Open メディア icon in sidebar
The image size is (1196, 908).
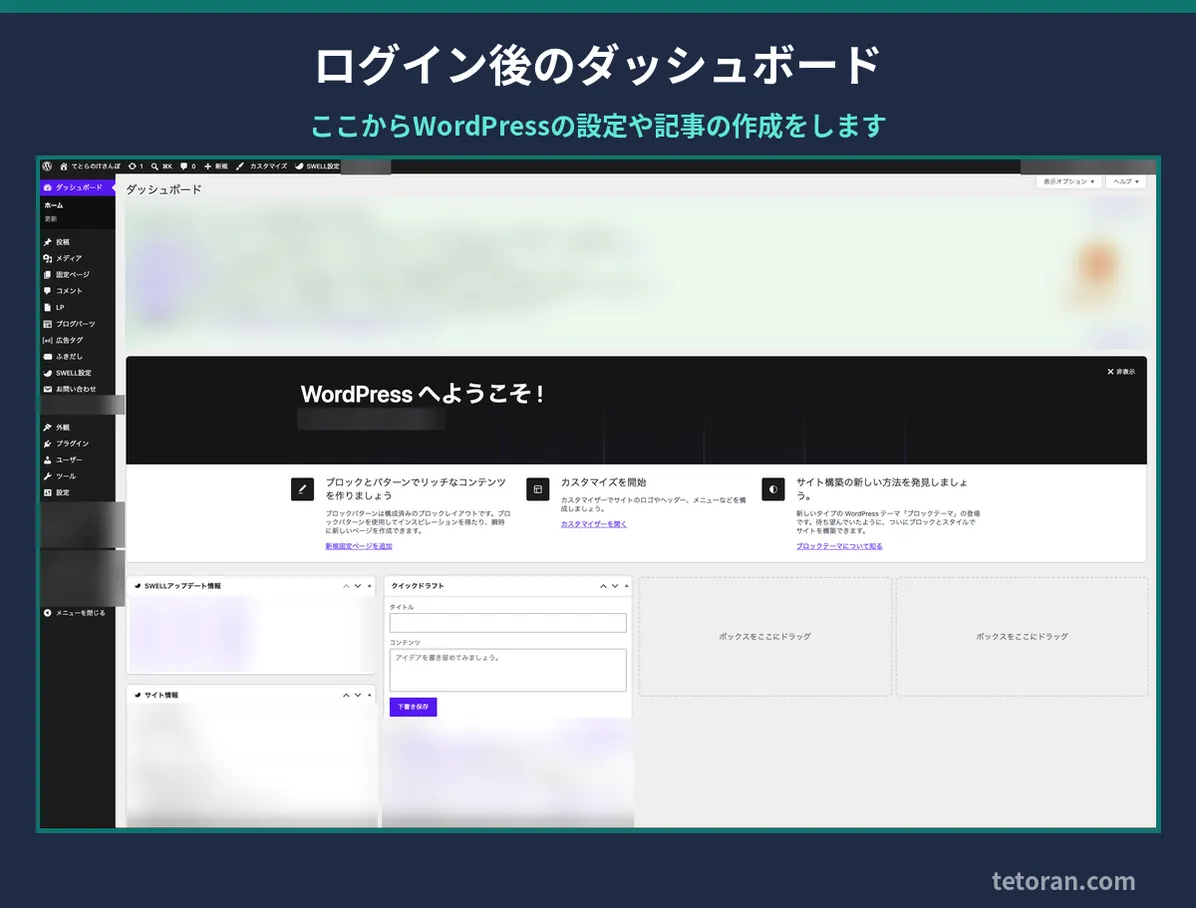click(47, 258)
